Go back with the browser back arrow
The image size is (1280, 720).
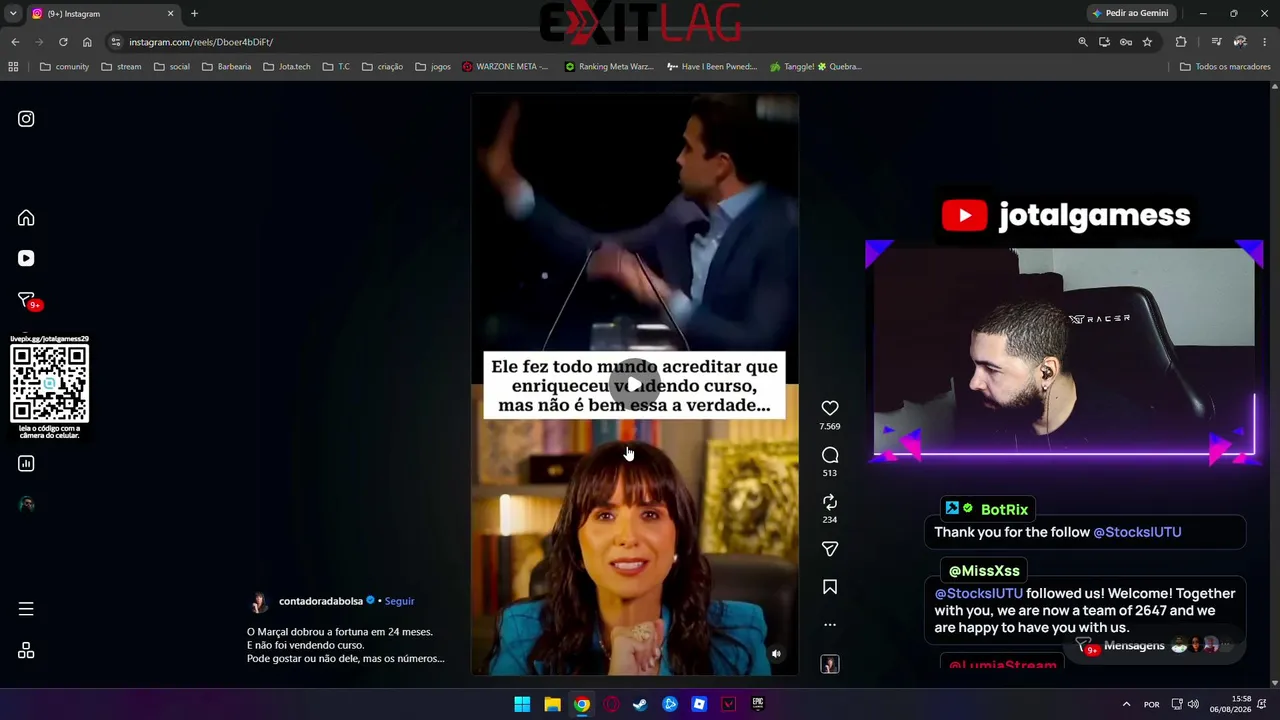coord(15,42)
